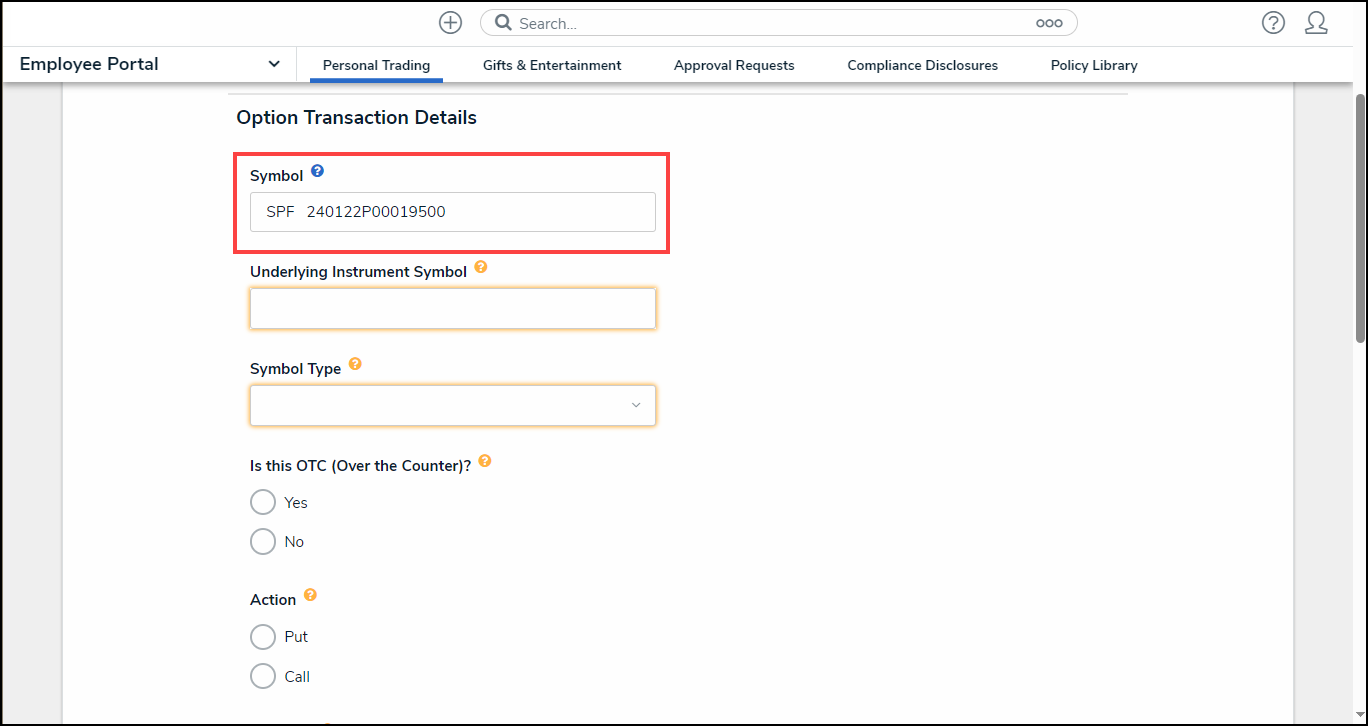Open the Help question mark icon

[x=1273, y=23]
